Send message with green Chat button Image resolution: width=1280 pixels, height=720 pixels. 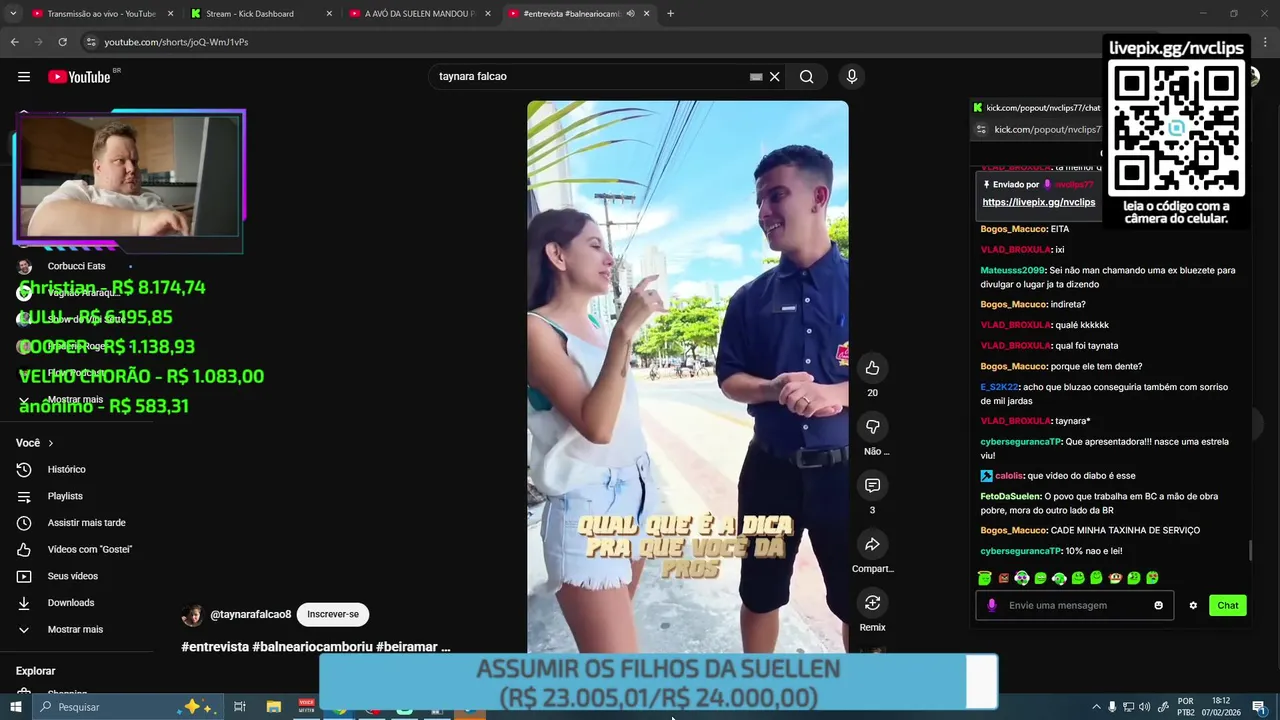1227,605
